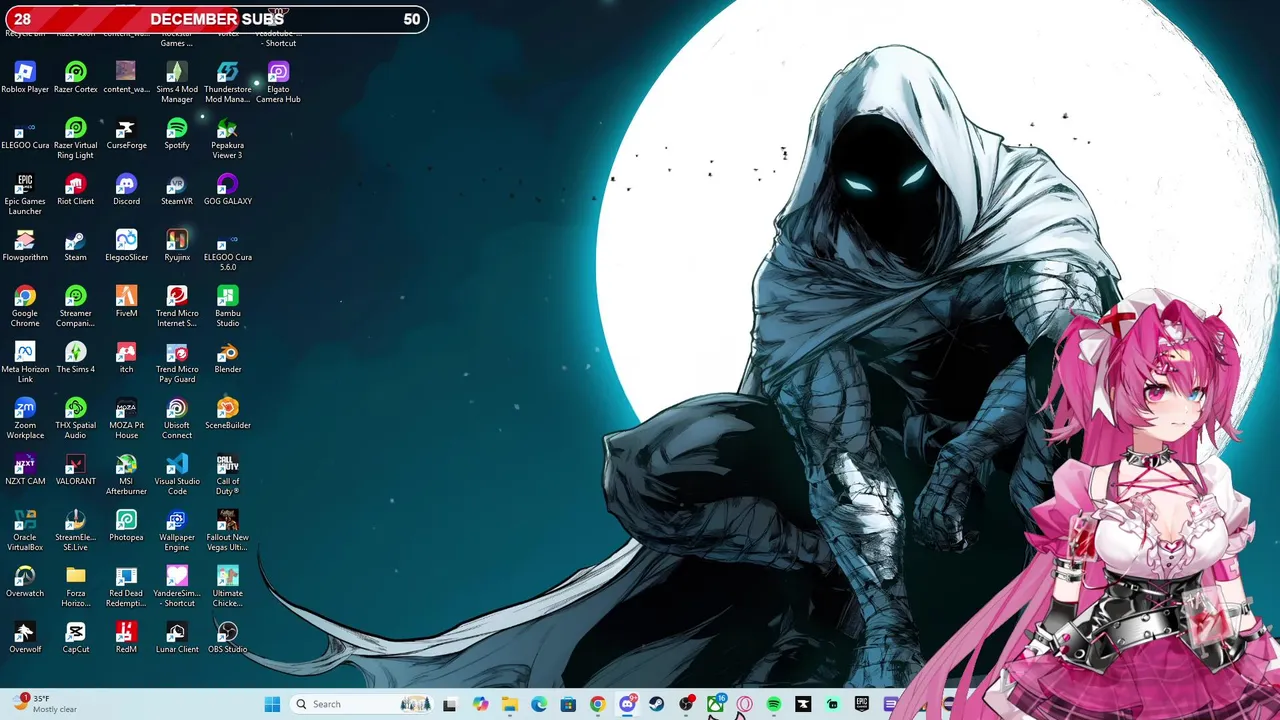This screenshot has height=720, width=1280.
Task: Open the Oracle VirtualBox desktop icon
Action: pos(25,531)
